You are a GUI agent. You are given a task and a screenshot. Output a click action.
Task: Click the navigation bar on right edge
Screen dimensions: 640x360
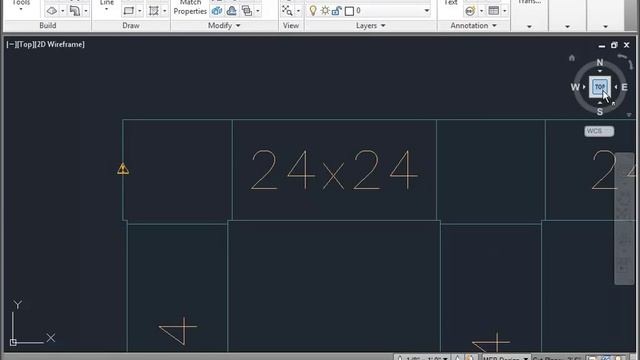624,218
